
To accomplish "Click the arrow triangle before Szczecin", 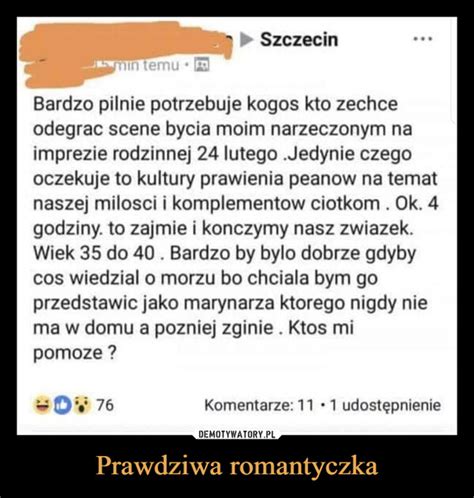I will coord(247,40).
